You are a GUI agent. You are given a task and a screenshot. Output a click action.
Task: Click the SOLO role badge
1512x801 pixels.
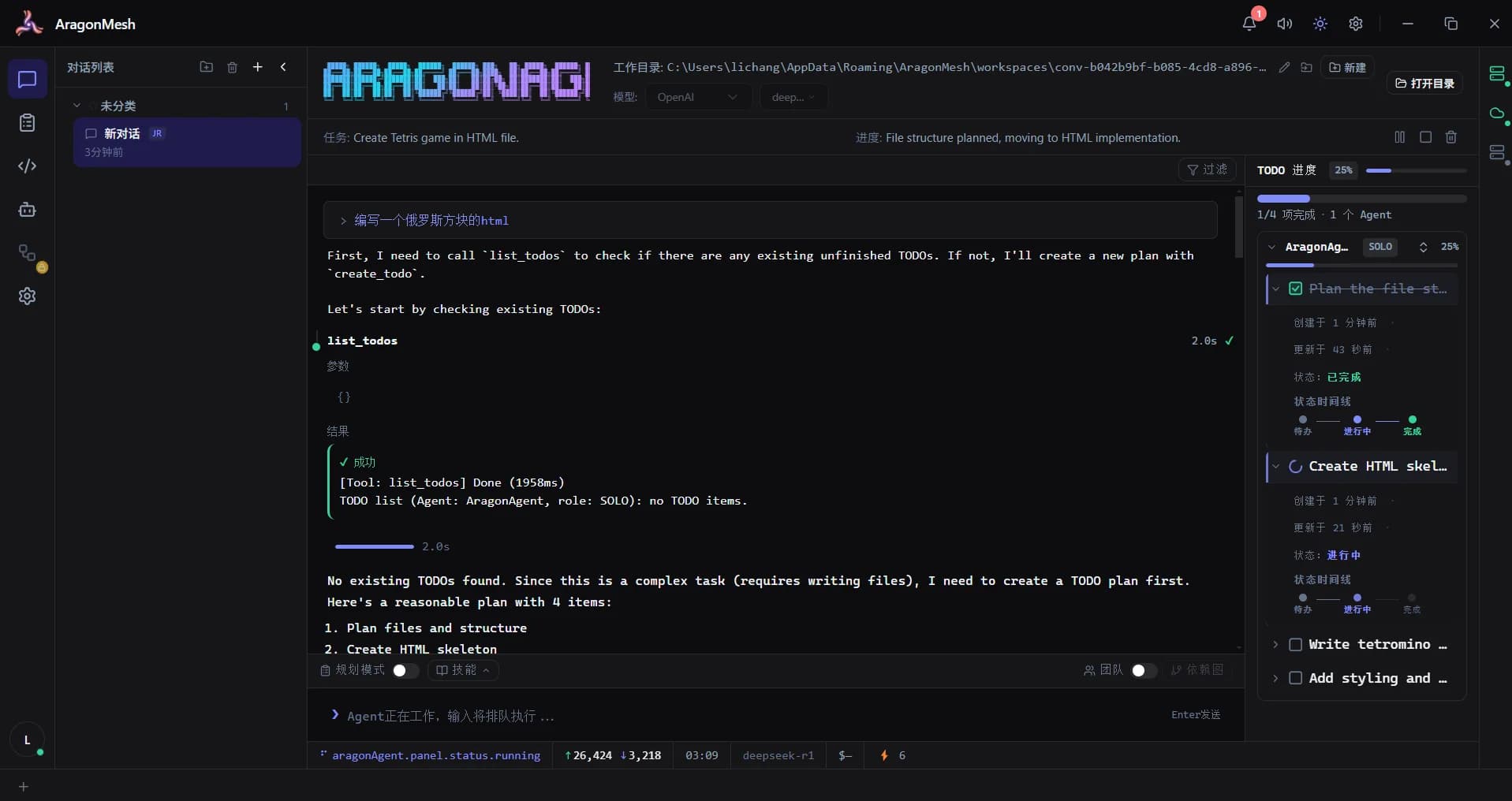pyautogui.click(x=1380, y=247)
